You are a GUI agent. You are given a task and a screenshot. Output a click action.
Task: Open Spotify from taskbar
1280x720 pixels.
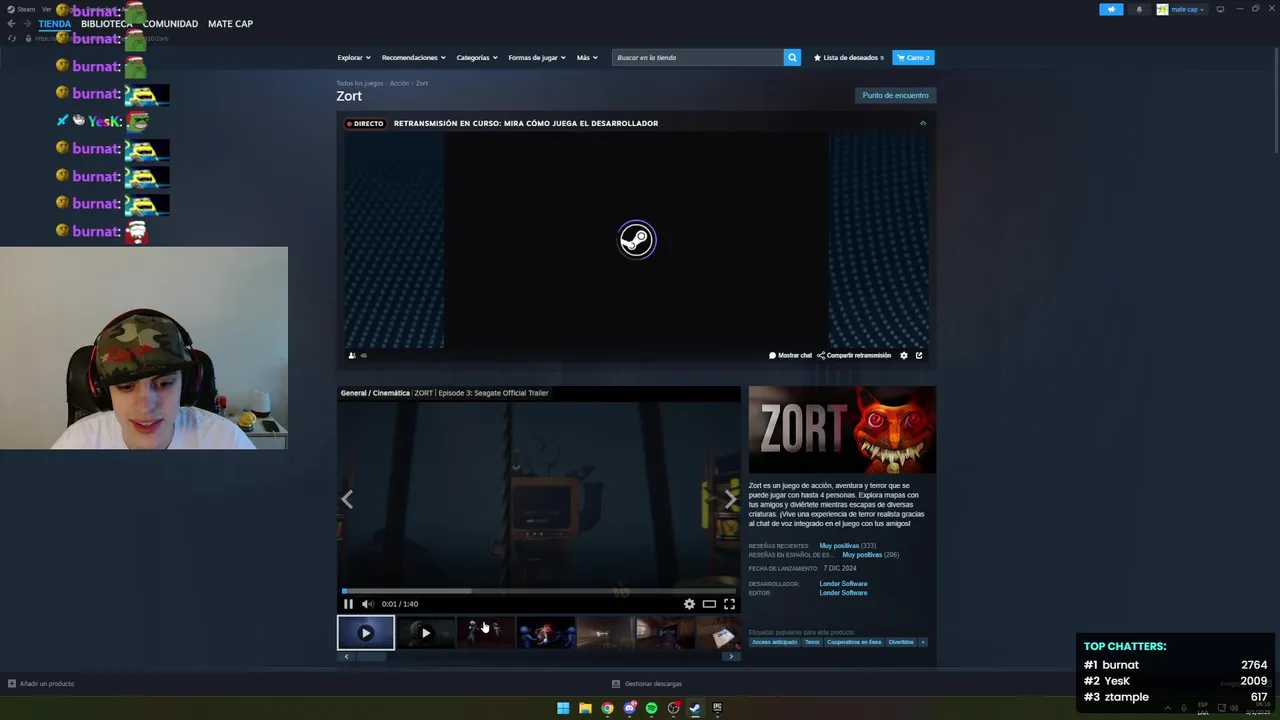(x=651, y=708)
